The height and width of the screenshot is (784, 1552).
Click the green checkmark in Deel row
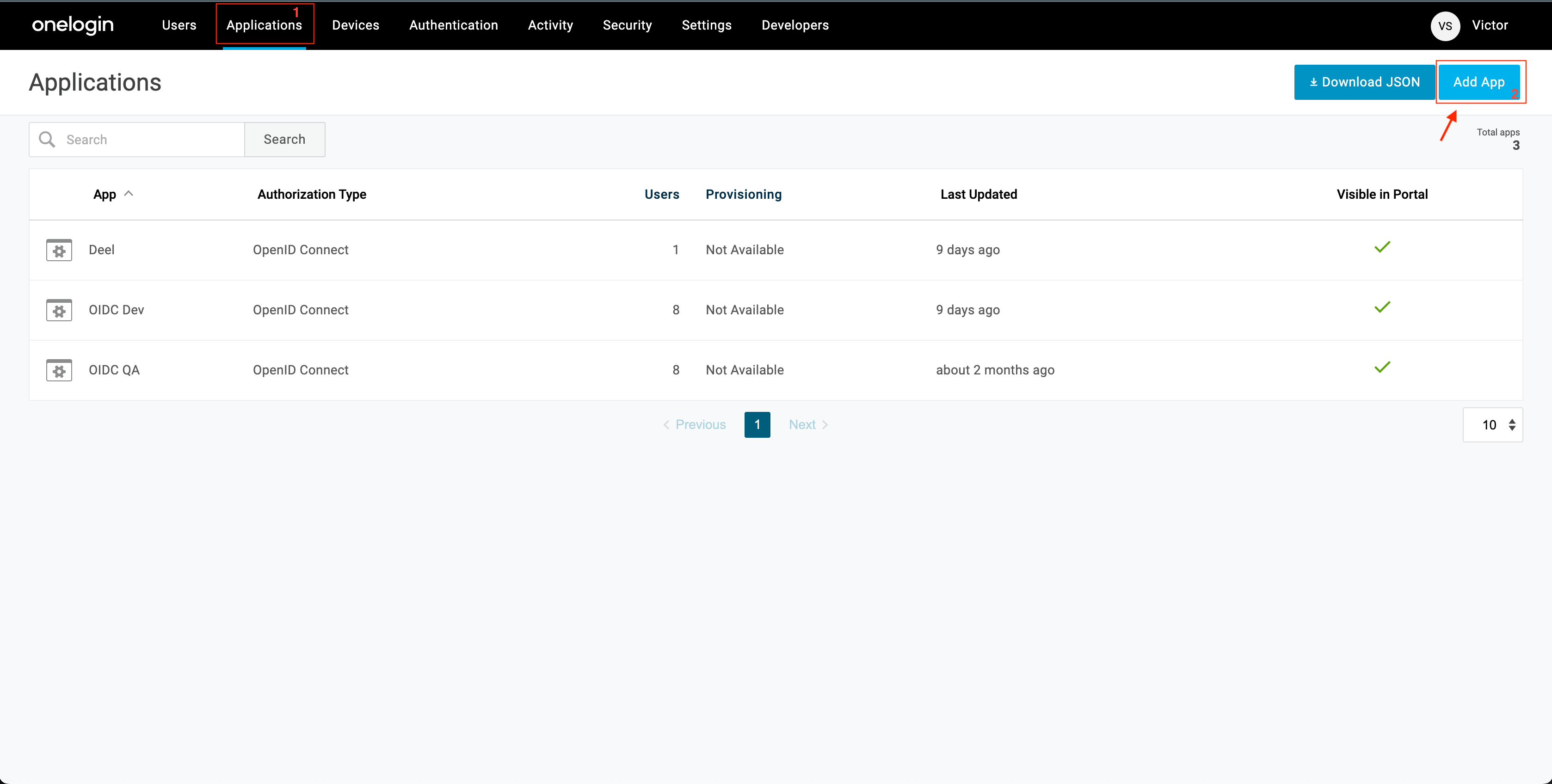(1382, 247)
